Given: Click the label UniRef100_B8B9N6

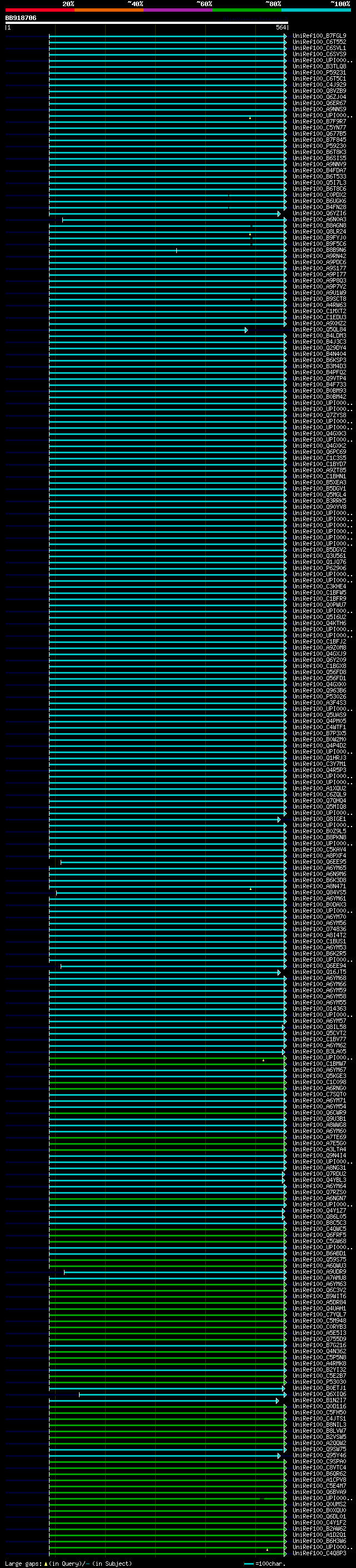Looking at the screenshot, I should [319, 250].
